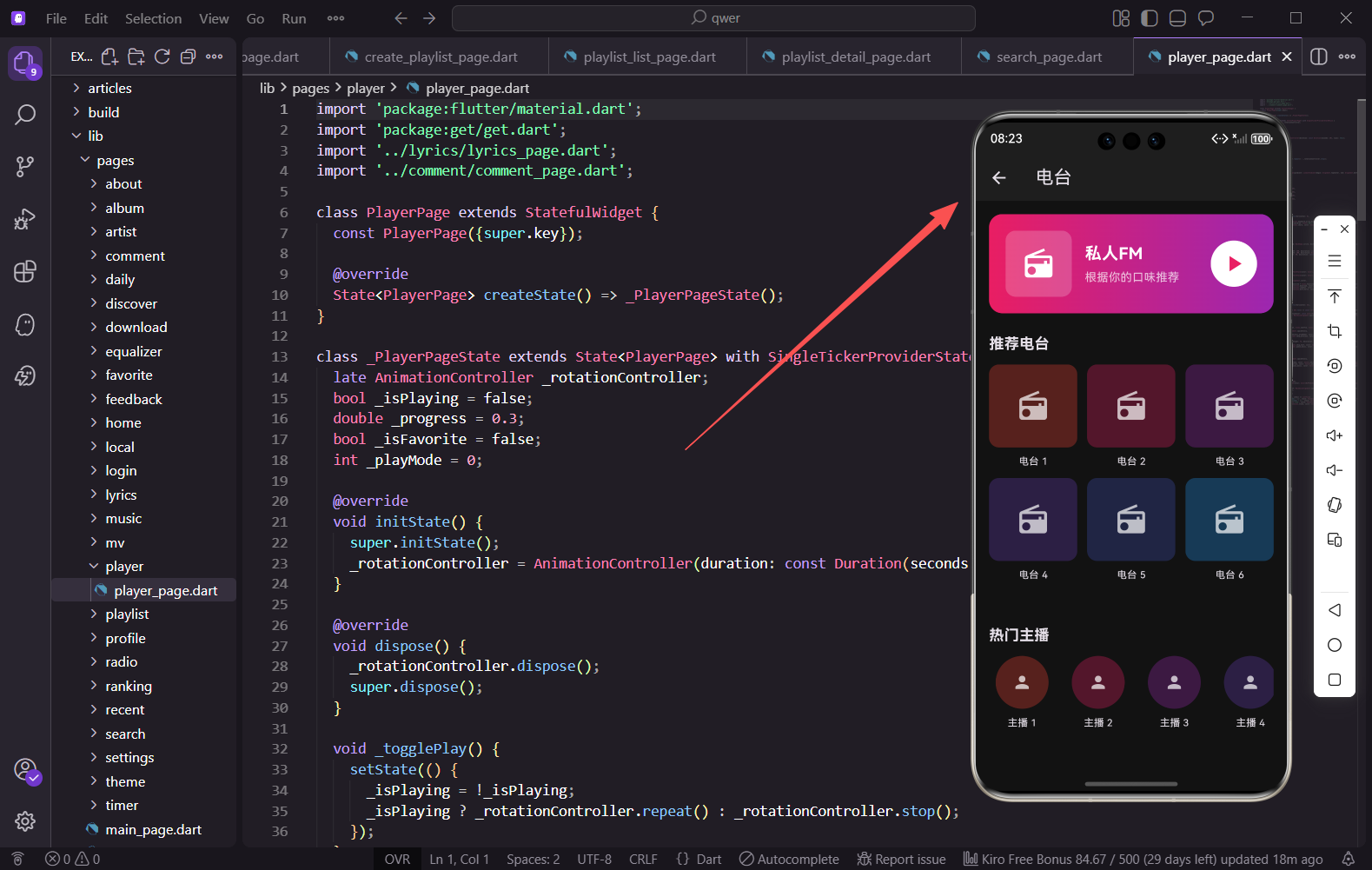Tap the back arrow on 电台 page
Image resolution: width=1372 pixels, height=870 pixels.
pos(999,177)
